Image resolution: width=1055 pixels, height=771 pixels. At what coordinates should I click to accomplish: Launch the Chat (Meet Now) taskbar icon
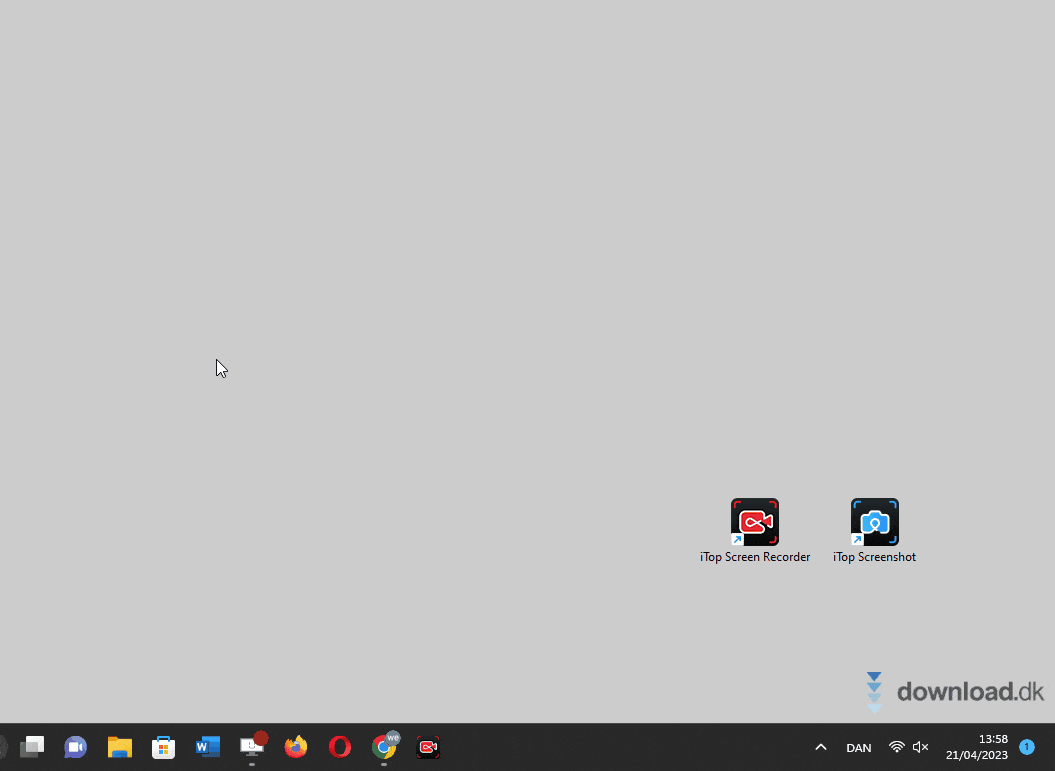75,747
